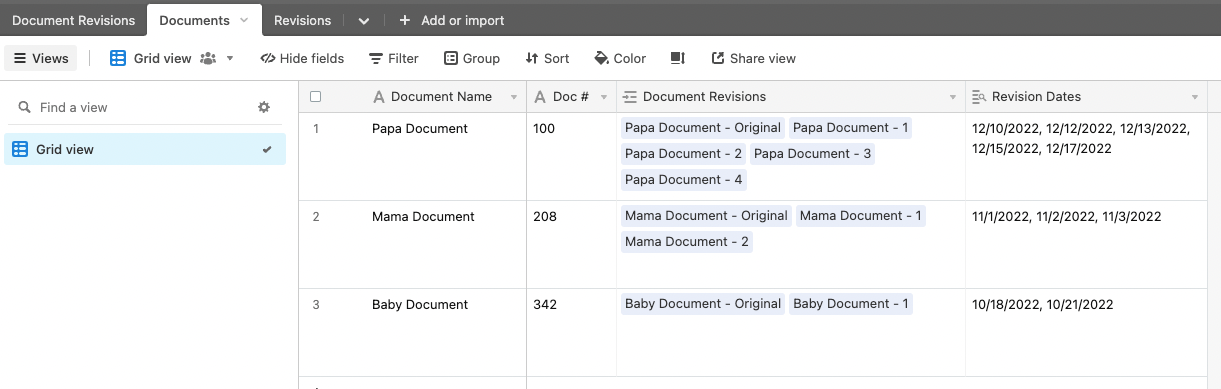The width and height of the screenshot is (1221, 389).
Task: Click the Share view icon button
Action: click(753, 58)
